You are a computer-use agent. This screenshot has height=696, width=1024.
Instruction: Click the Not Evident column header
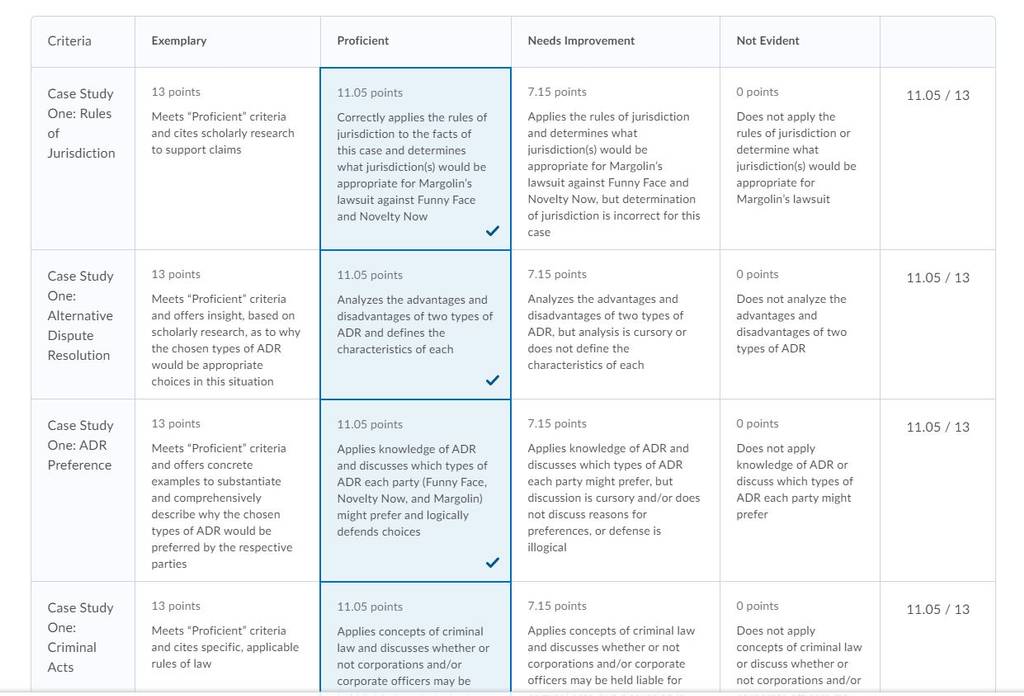767,40
